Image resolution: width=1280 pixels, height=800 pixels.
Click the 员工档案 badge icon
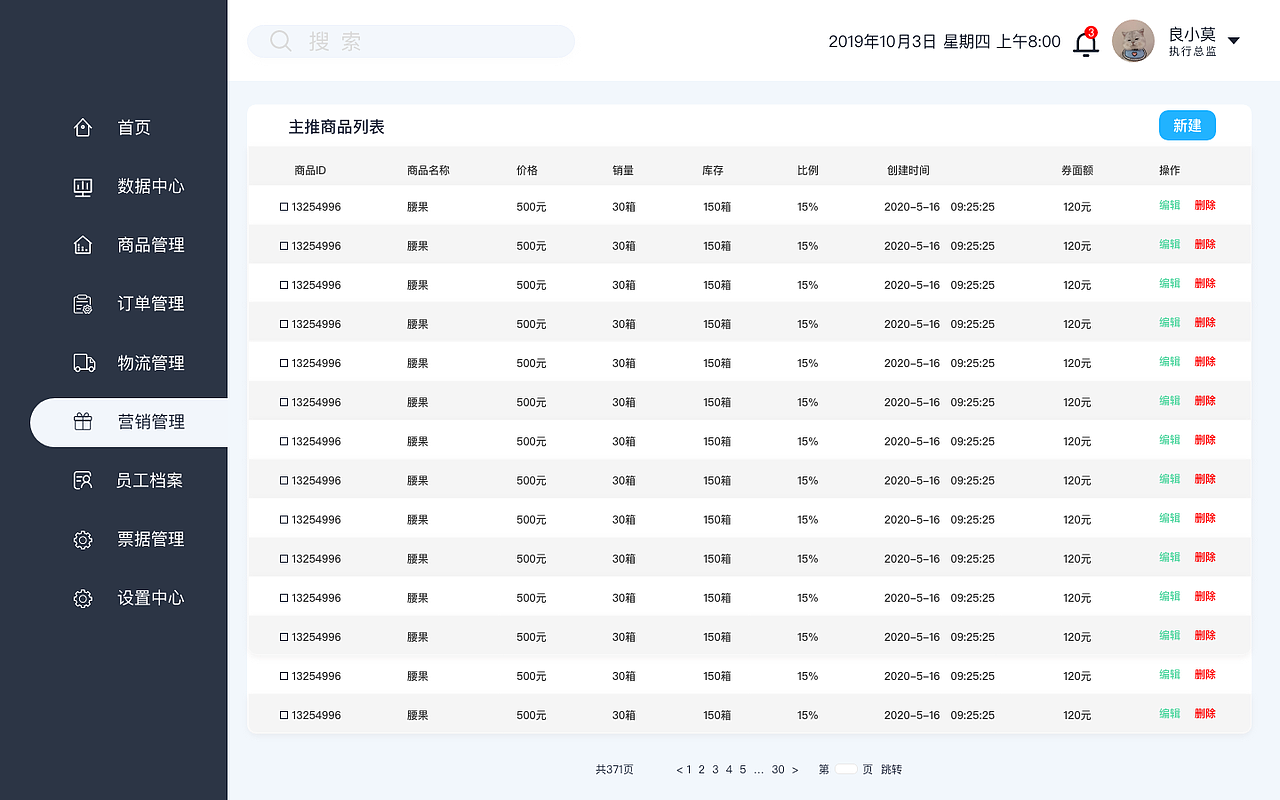coord(83,480)
